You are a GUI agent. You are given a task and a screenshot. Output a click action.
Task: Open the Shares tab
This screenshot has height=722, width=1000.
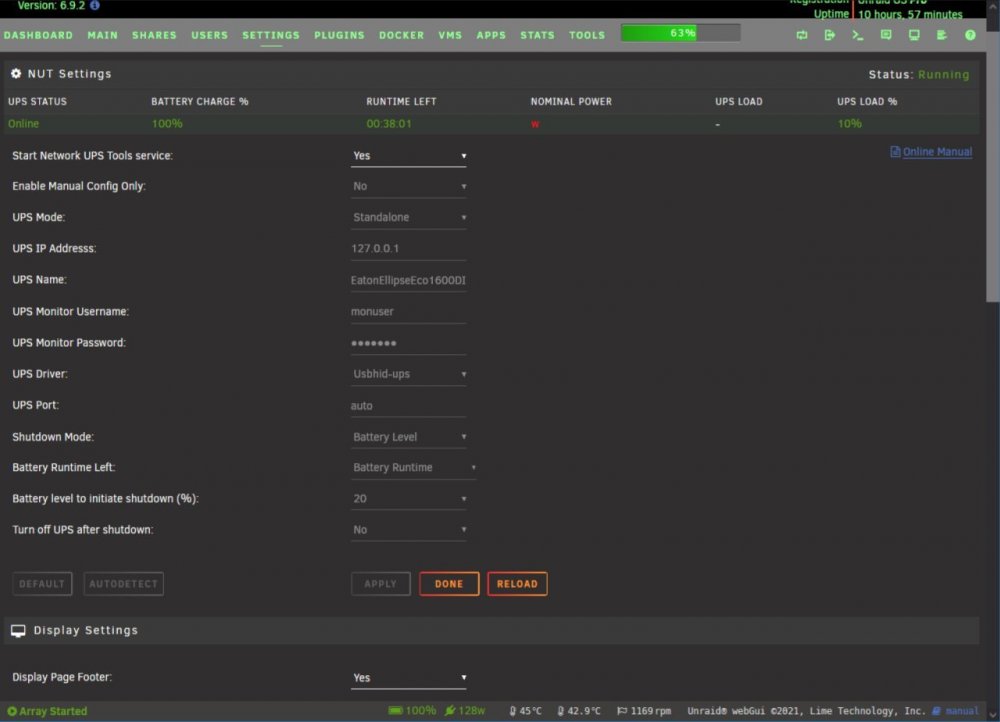click(154, 35)
